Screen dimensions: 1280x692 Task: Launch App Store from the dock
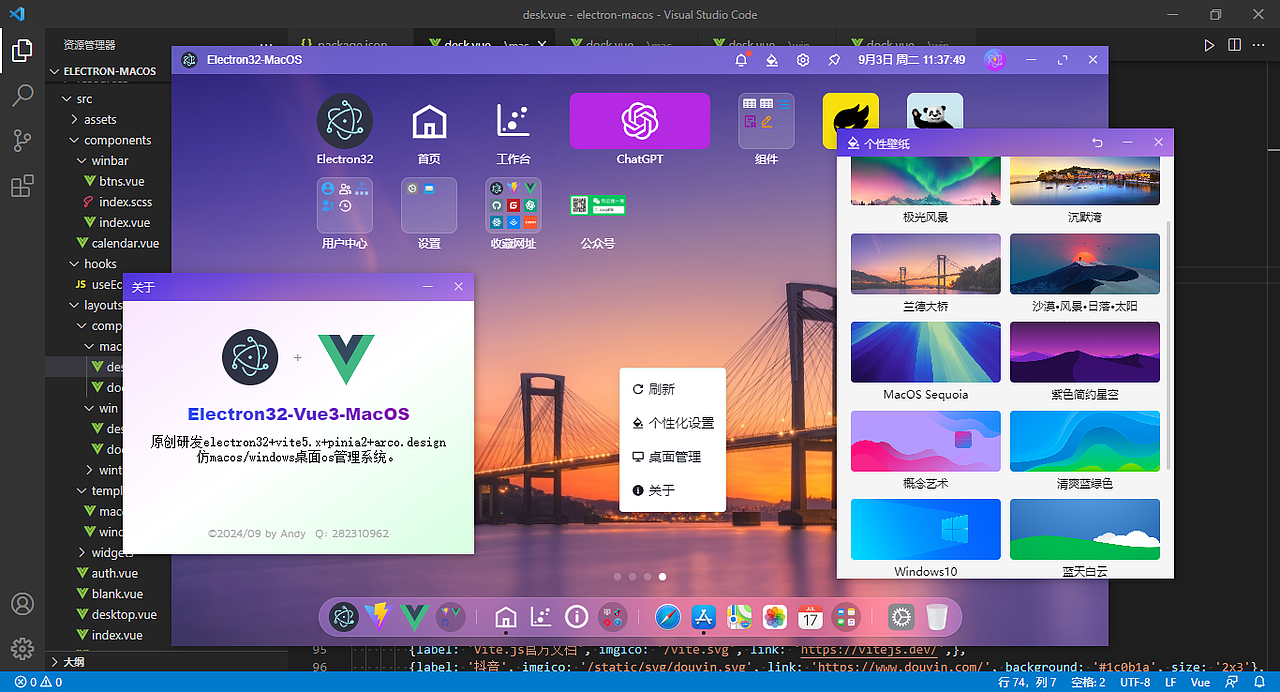704,617
